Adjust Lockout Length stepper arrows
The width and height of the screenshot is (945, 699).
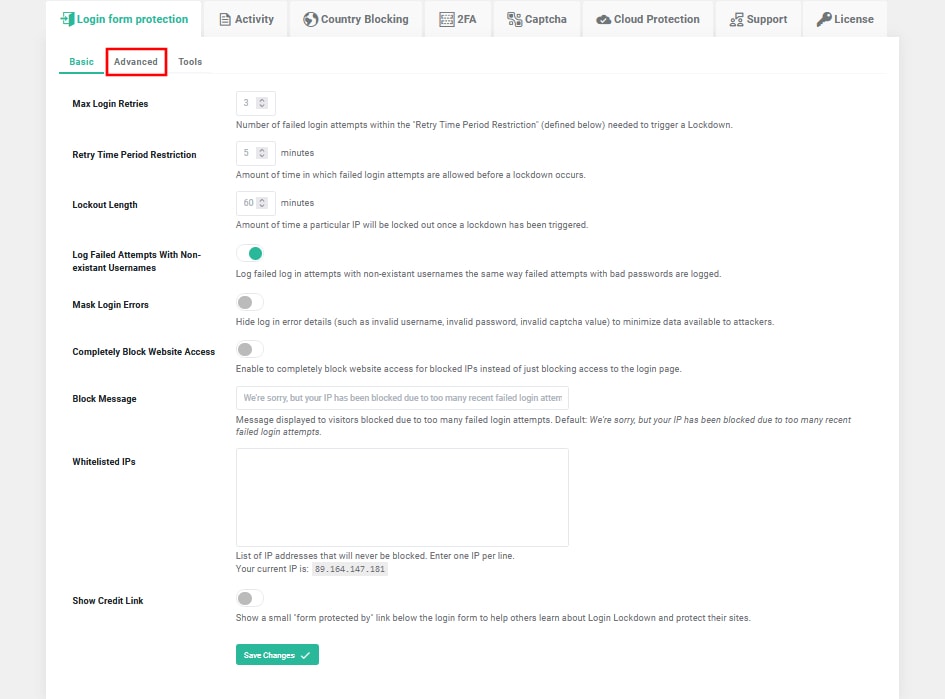click(x=262, y=203)
